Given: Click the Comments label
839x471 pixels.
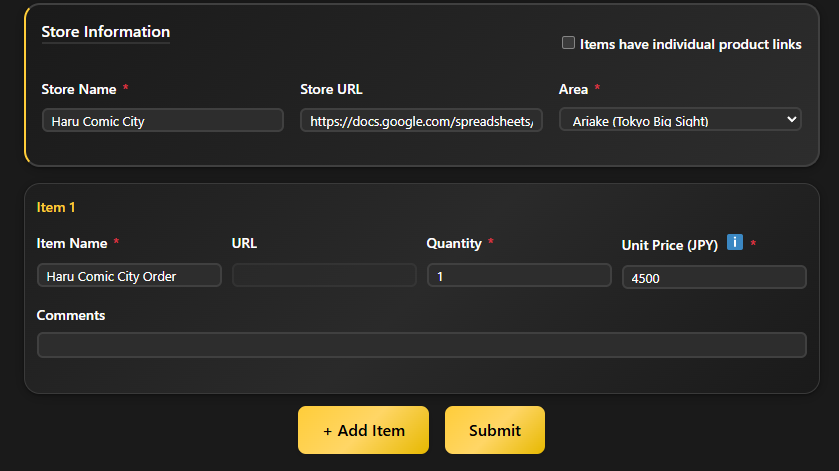Looking at the screenshot, I should (71, 315).
